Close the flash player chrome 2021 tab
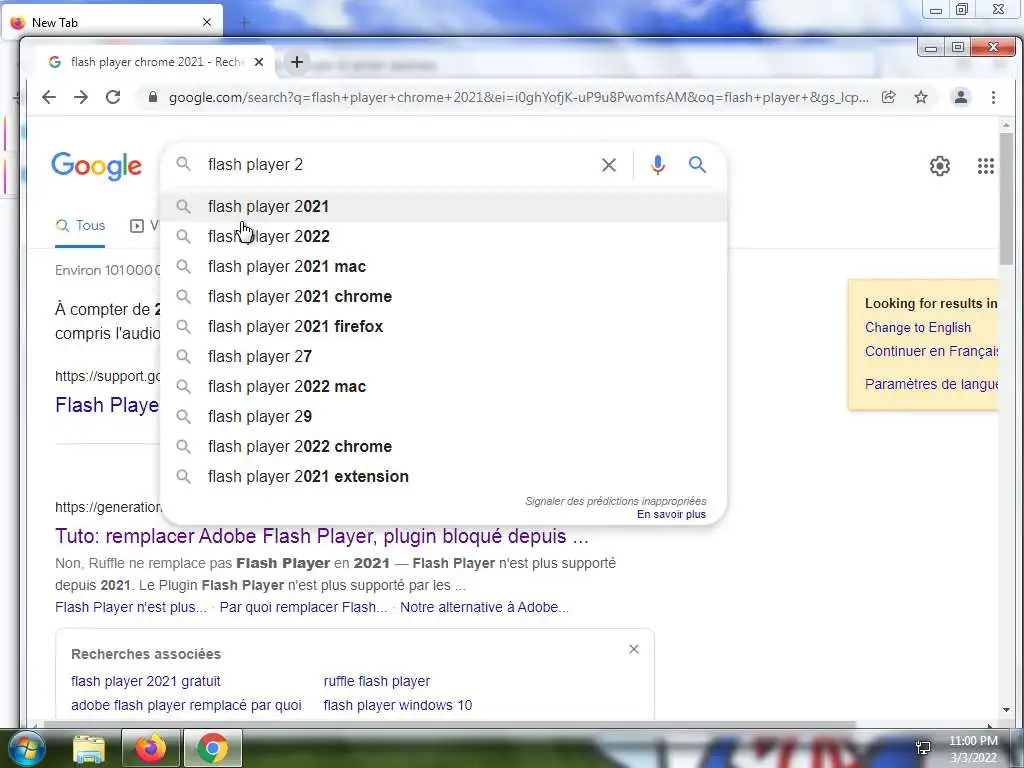The image size is (1024, 768). 259,62
